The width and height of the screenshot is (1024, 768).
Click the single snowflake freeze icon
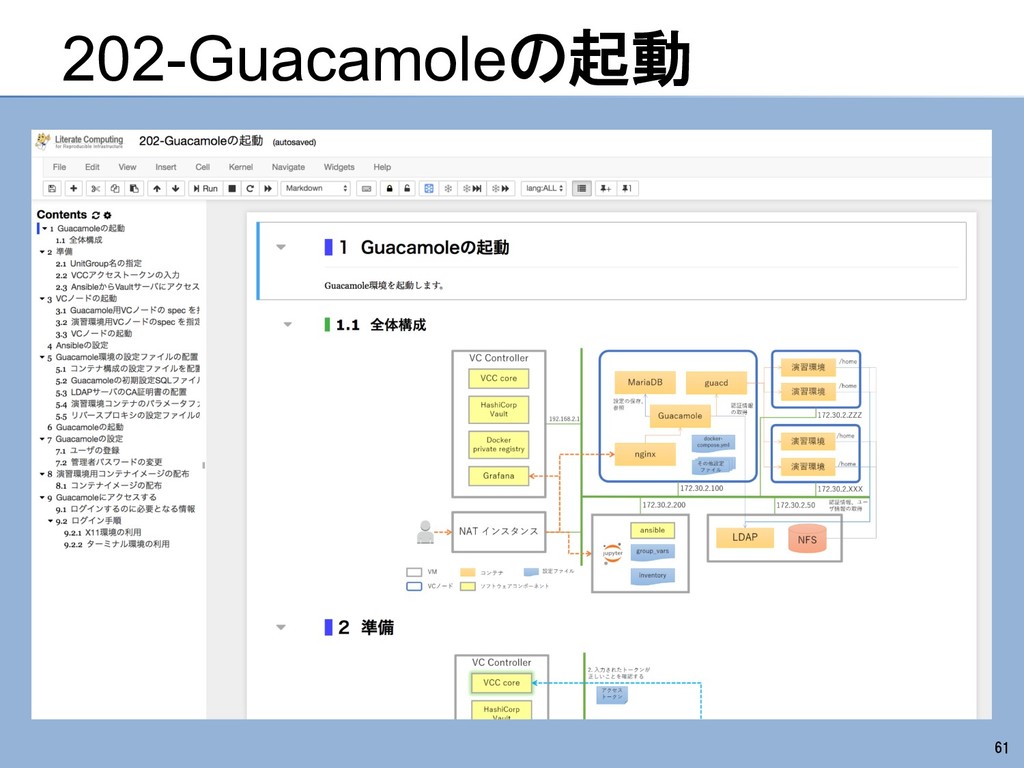pyautogui.click(x=448, y=189)
